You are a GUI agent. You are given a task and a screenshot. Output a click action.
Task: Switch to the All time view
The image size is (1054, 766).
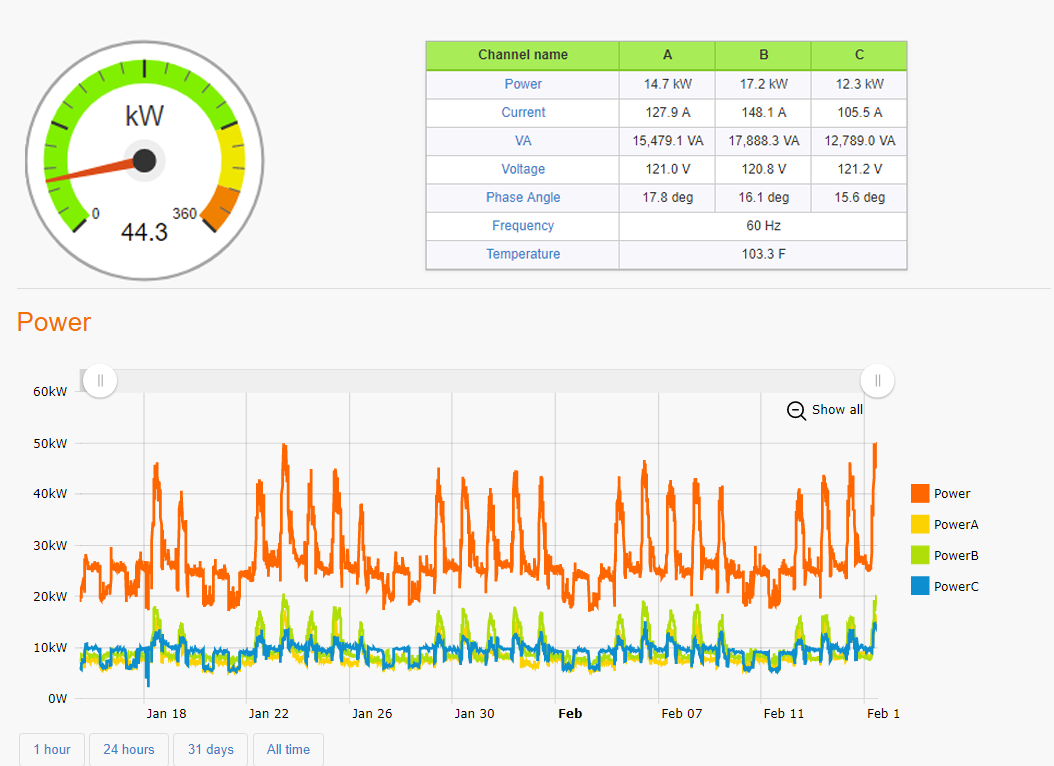pyautogui.click(x=288, y=749)
